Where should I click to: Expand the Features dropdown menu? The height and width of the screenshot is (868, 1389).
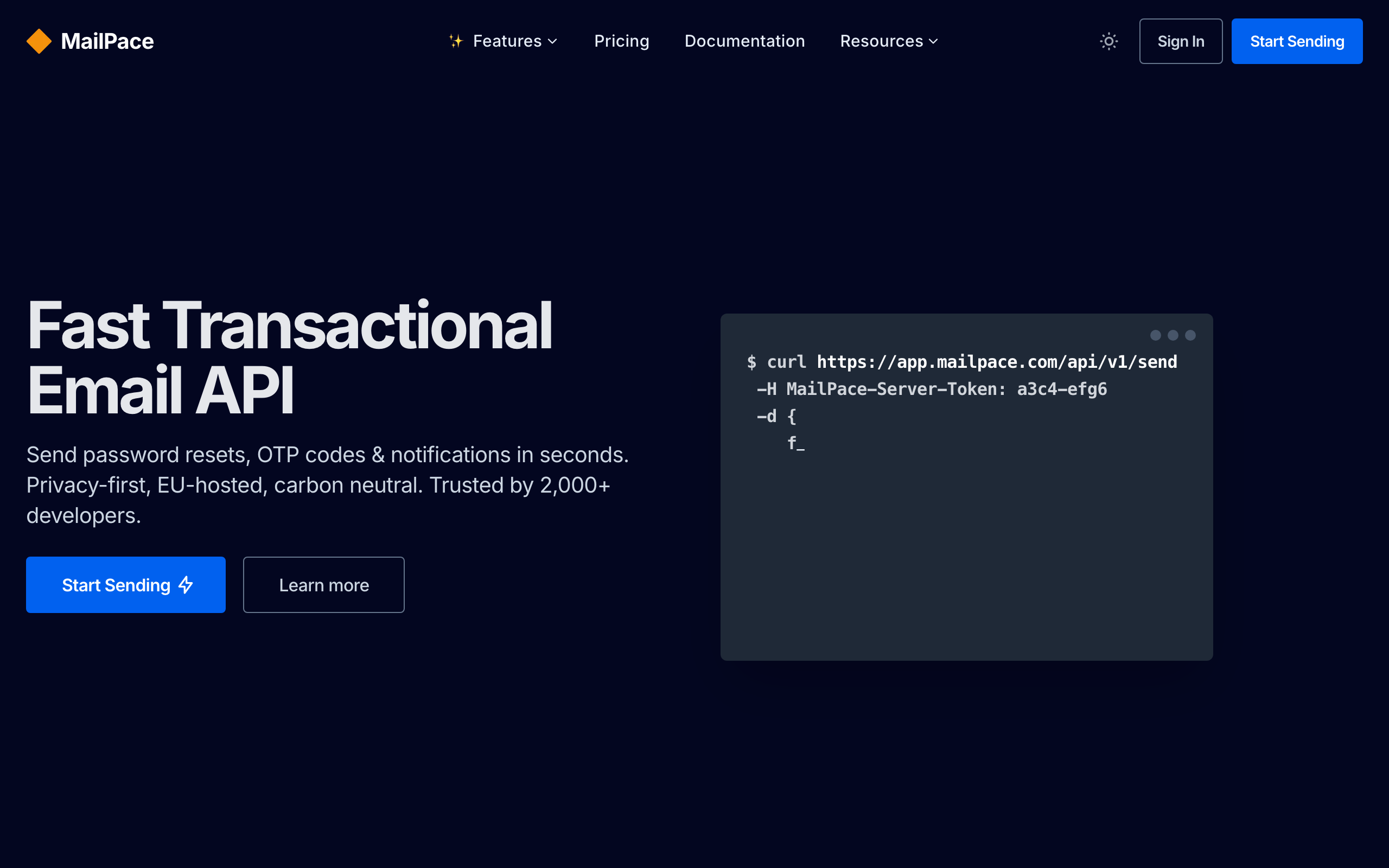pos(507,41)
